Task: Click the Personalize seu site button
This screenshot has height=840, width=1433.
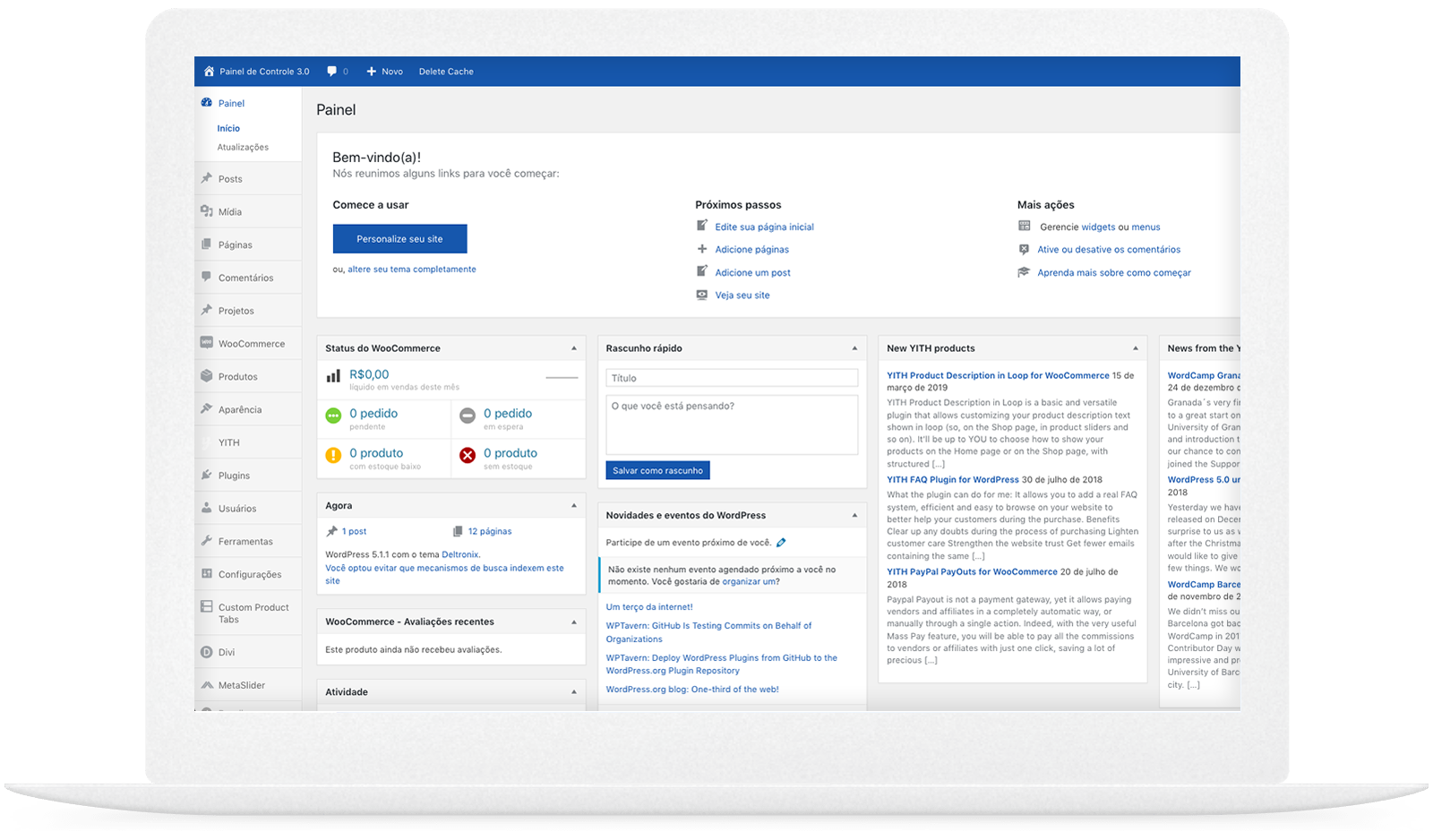Action: click(399, 239)
